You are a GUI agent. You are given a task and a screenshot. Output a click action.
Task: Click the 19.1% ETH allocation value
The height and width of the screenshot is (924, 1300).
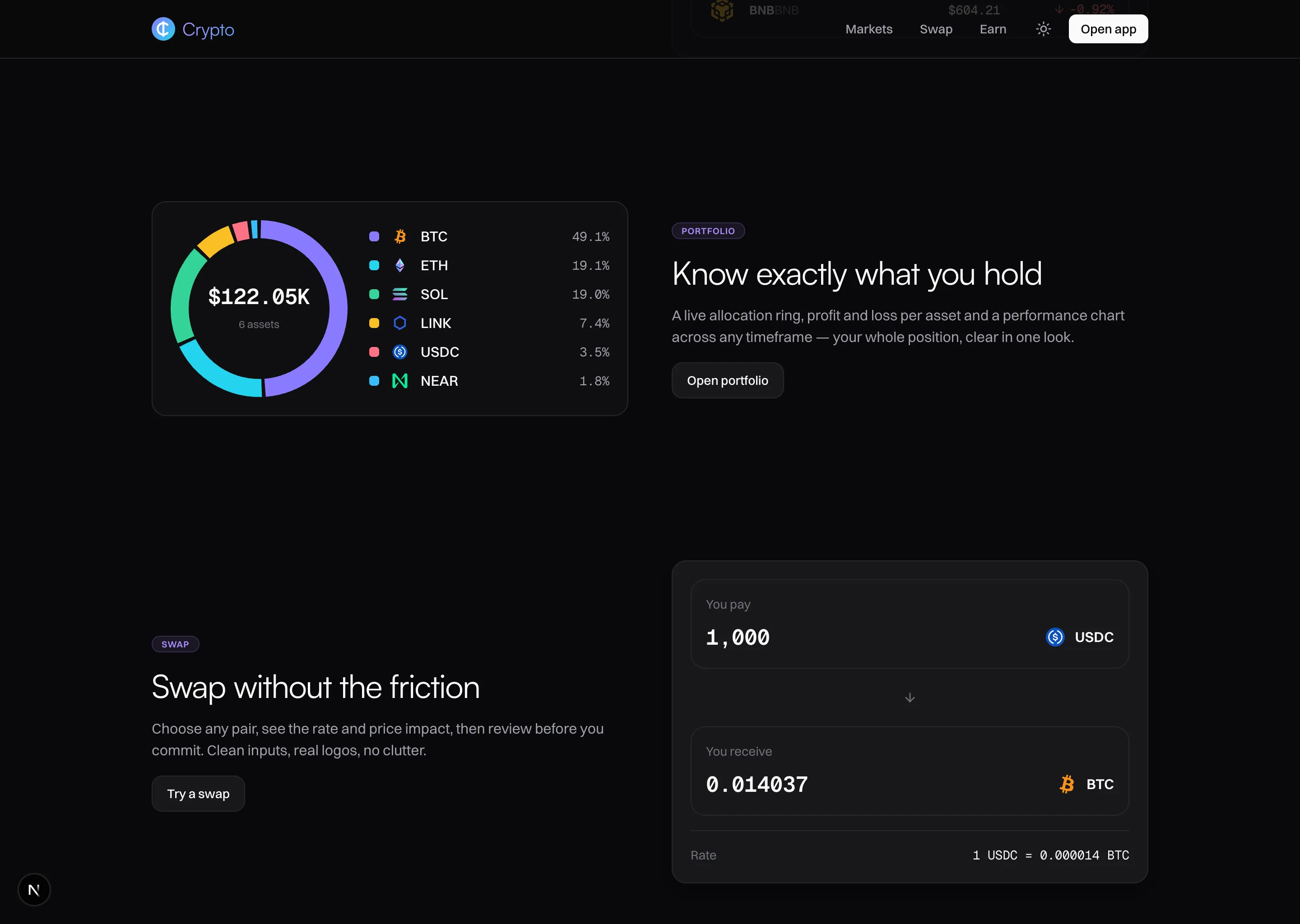click(590, 266)
